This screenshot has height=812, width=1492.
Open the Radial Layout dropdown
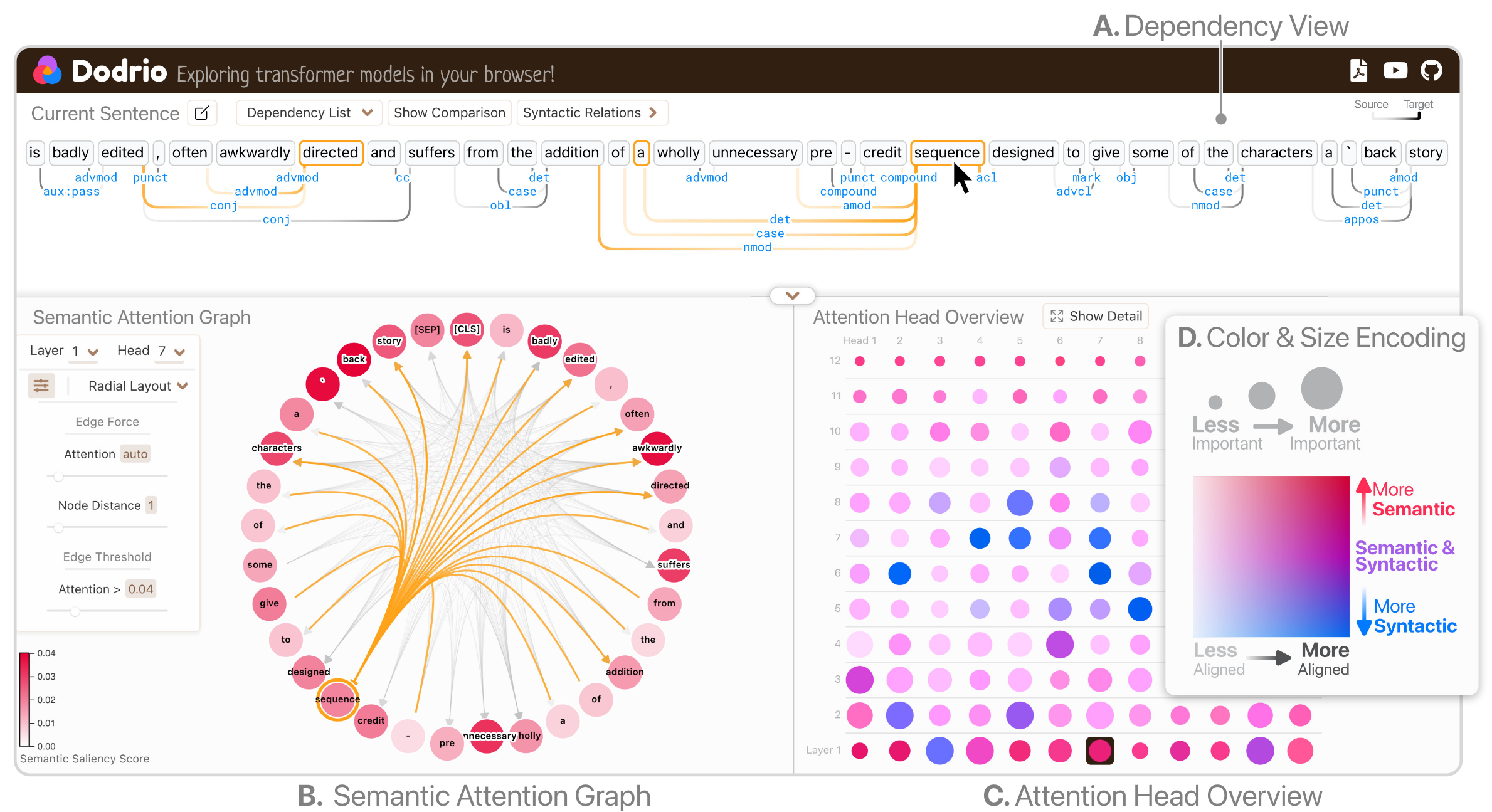click(138, 386)
